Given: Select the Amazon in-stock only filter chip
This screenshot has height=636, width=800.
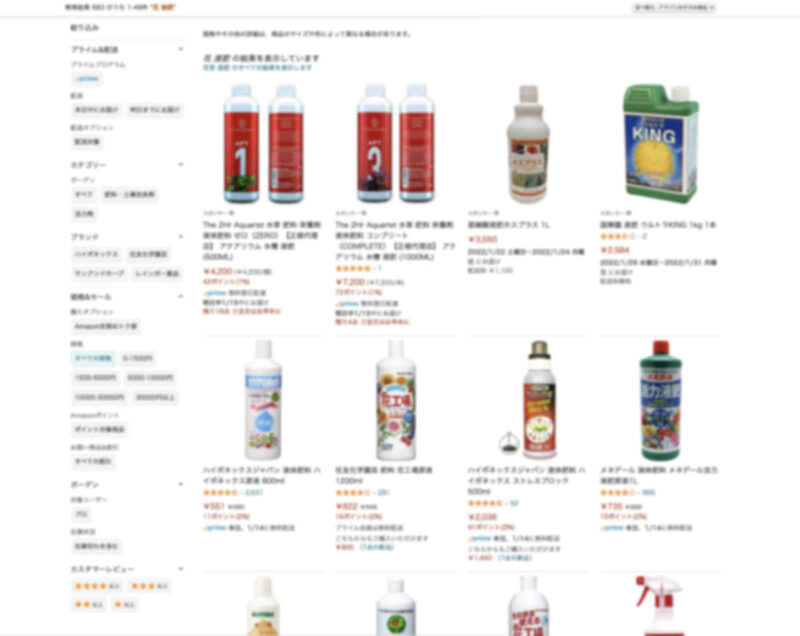Looking at the screenshot, I should point(106,326).
